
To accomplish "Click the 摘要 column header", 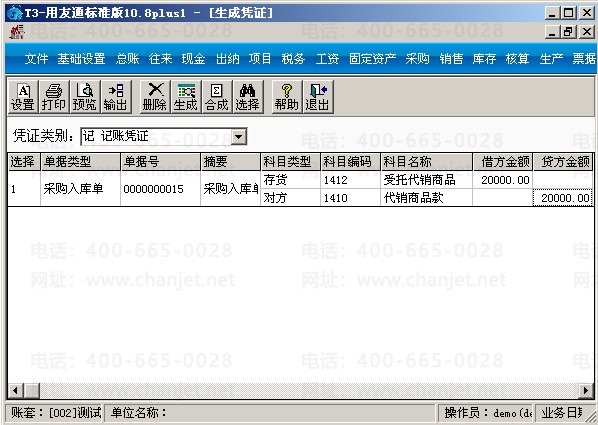I will point(231,162).
